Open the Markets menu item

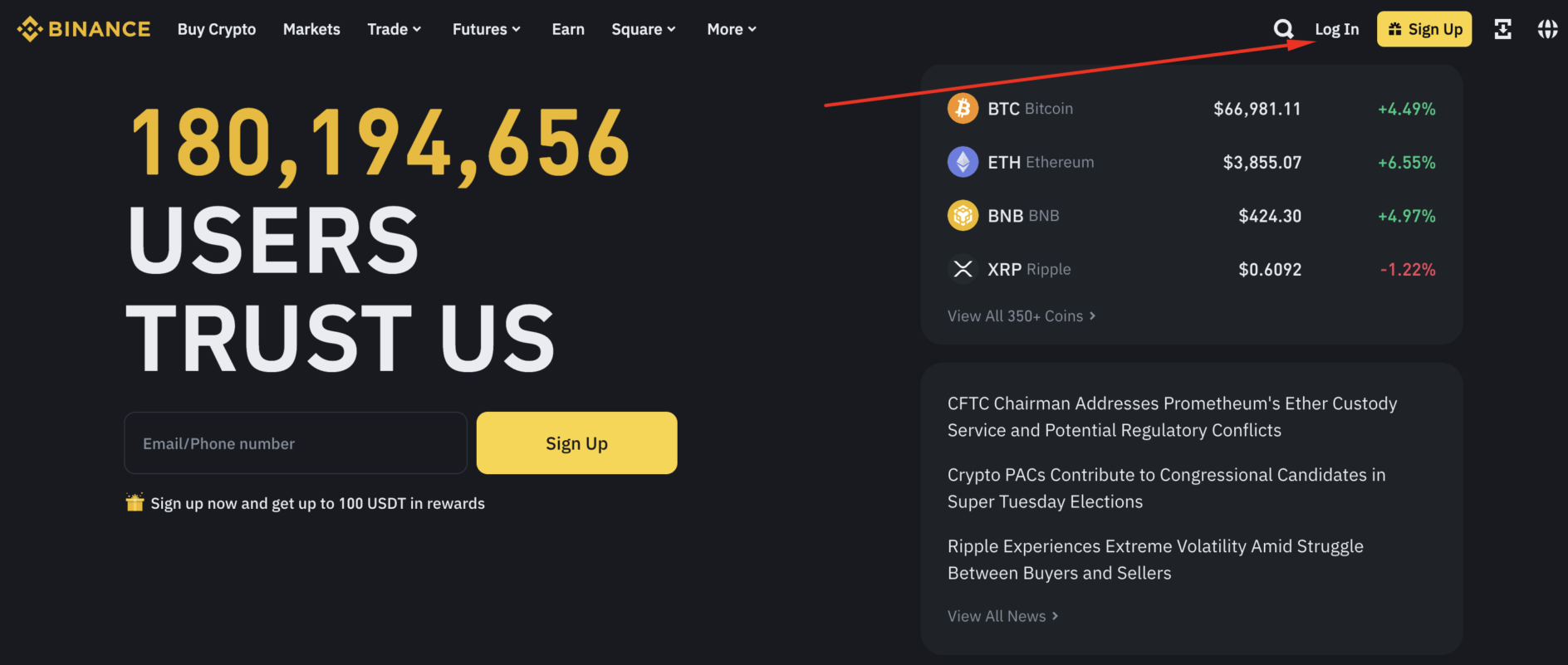point(311,28)
